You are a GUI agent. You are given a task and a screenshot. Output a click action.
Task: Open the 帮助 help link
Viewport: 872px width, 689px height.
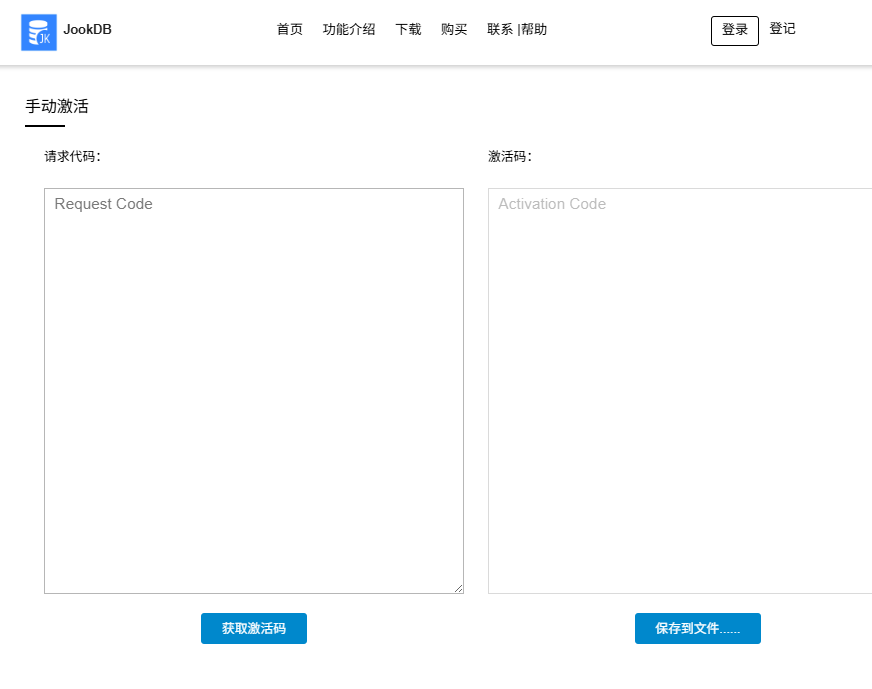click(x=534, y=30)
